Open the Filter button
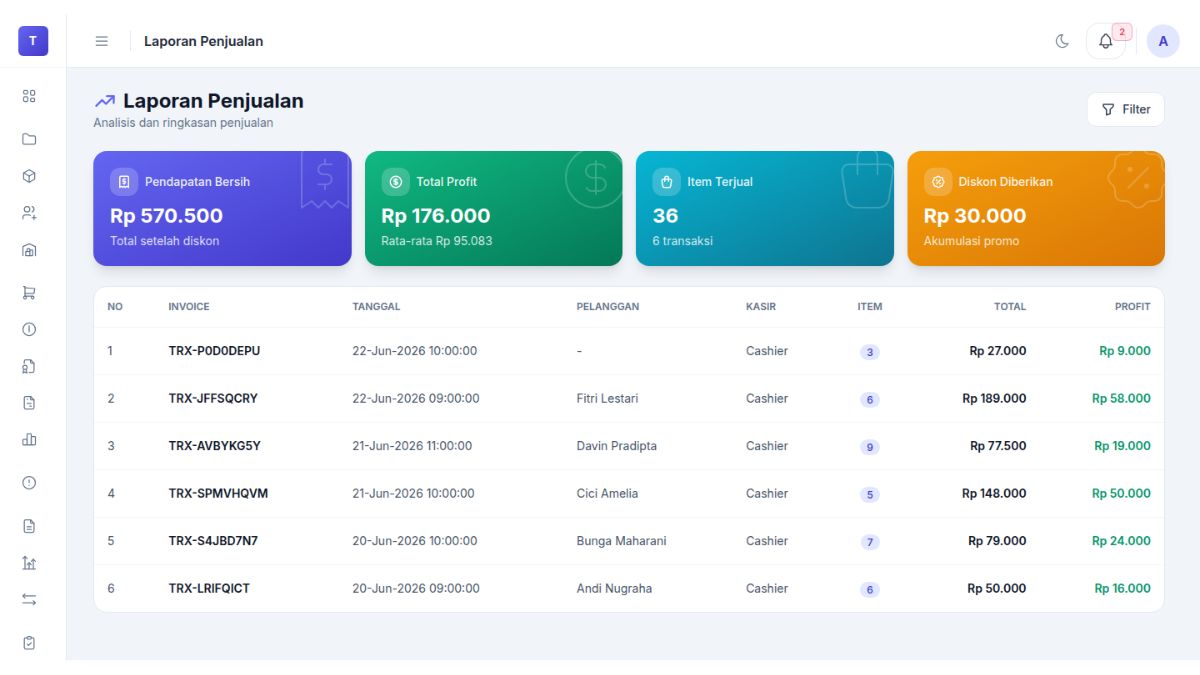The image size is (1200, 675). pos(1126,109)
